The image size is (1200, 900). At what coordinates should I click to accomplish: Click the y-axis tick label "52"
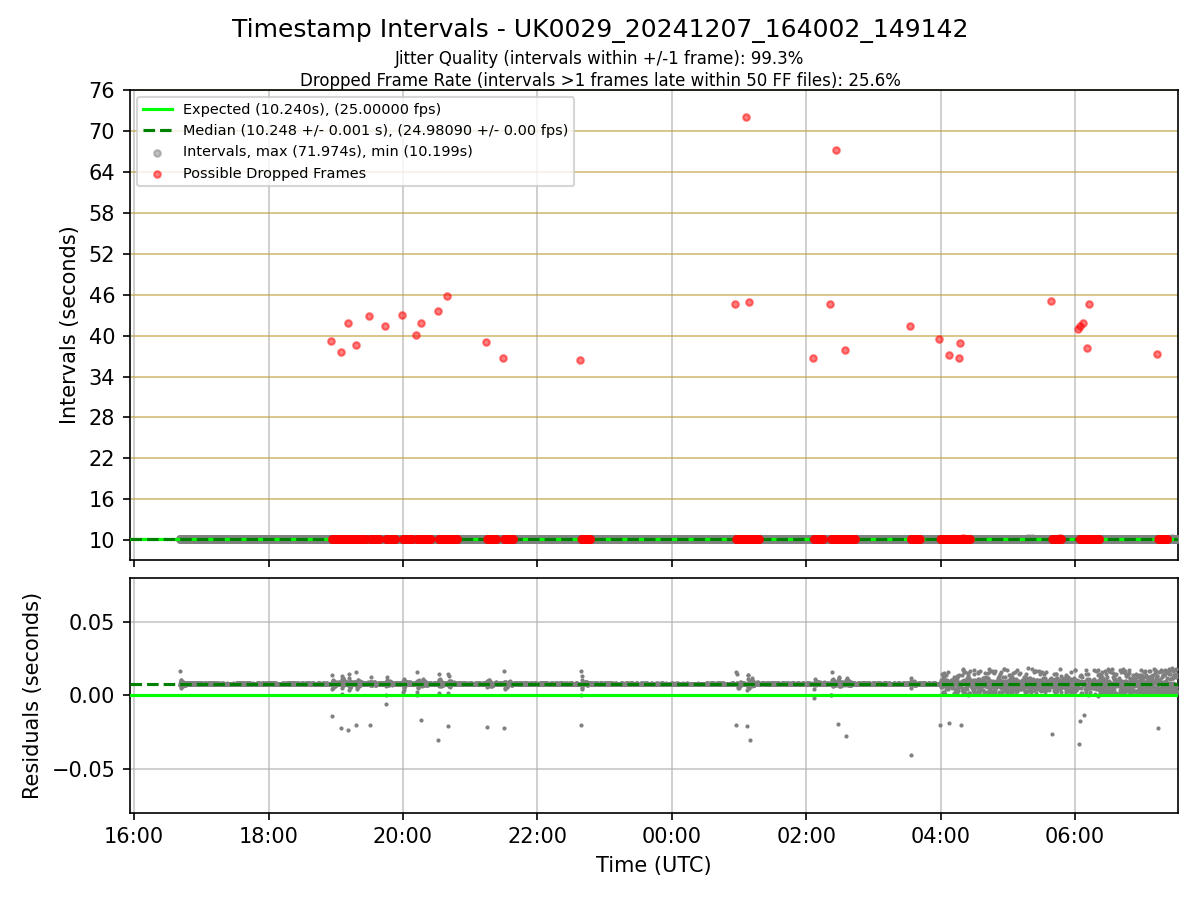(104, 254)
